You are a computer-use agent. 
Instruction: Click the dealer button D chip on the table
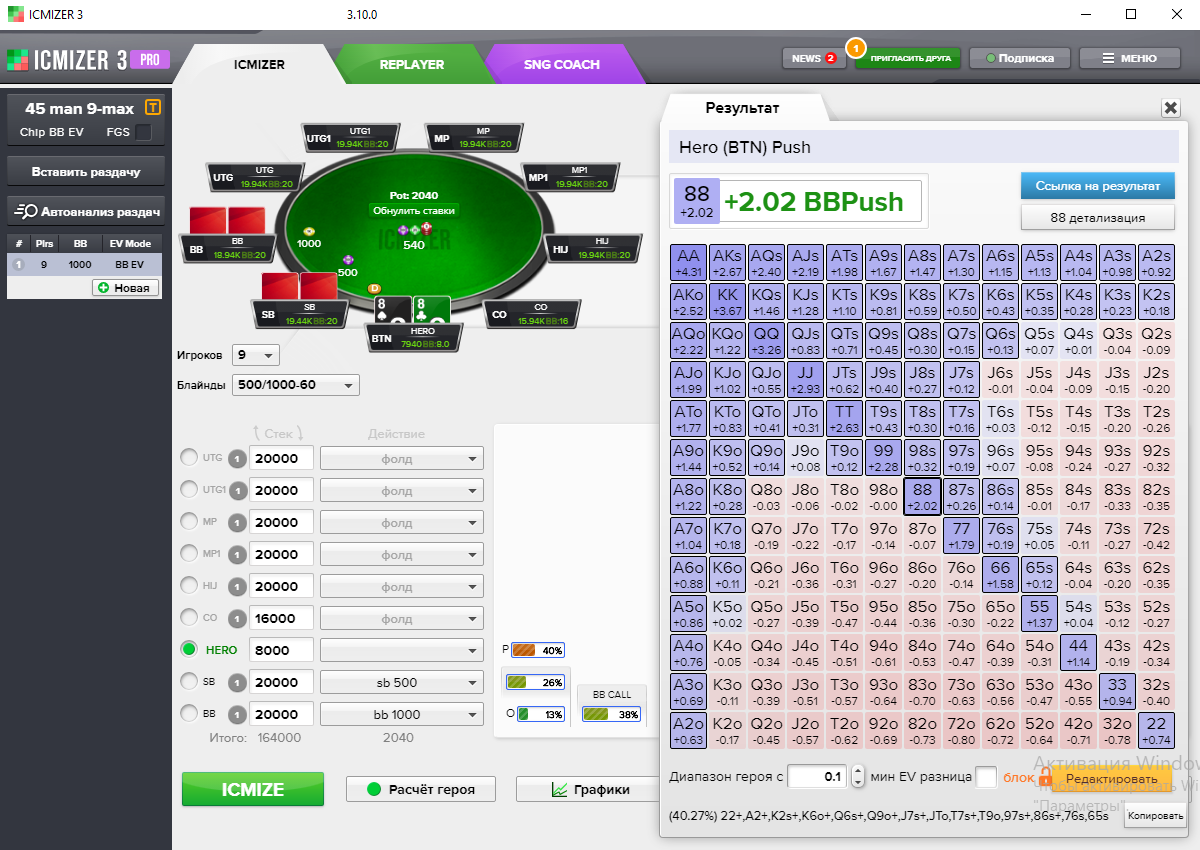[x=376, y=289]
